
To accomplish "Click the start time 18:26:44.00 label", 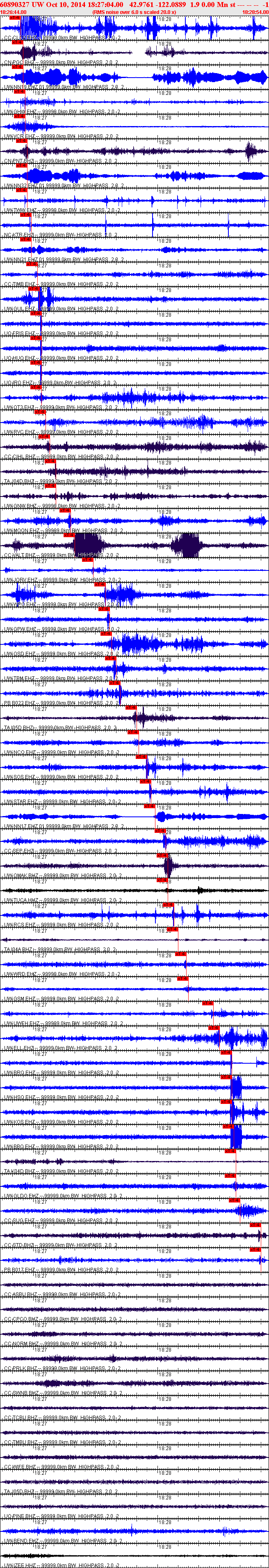I will point(14,11).
